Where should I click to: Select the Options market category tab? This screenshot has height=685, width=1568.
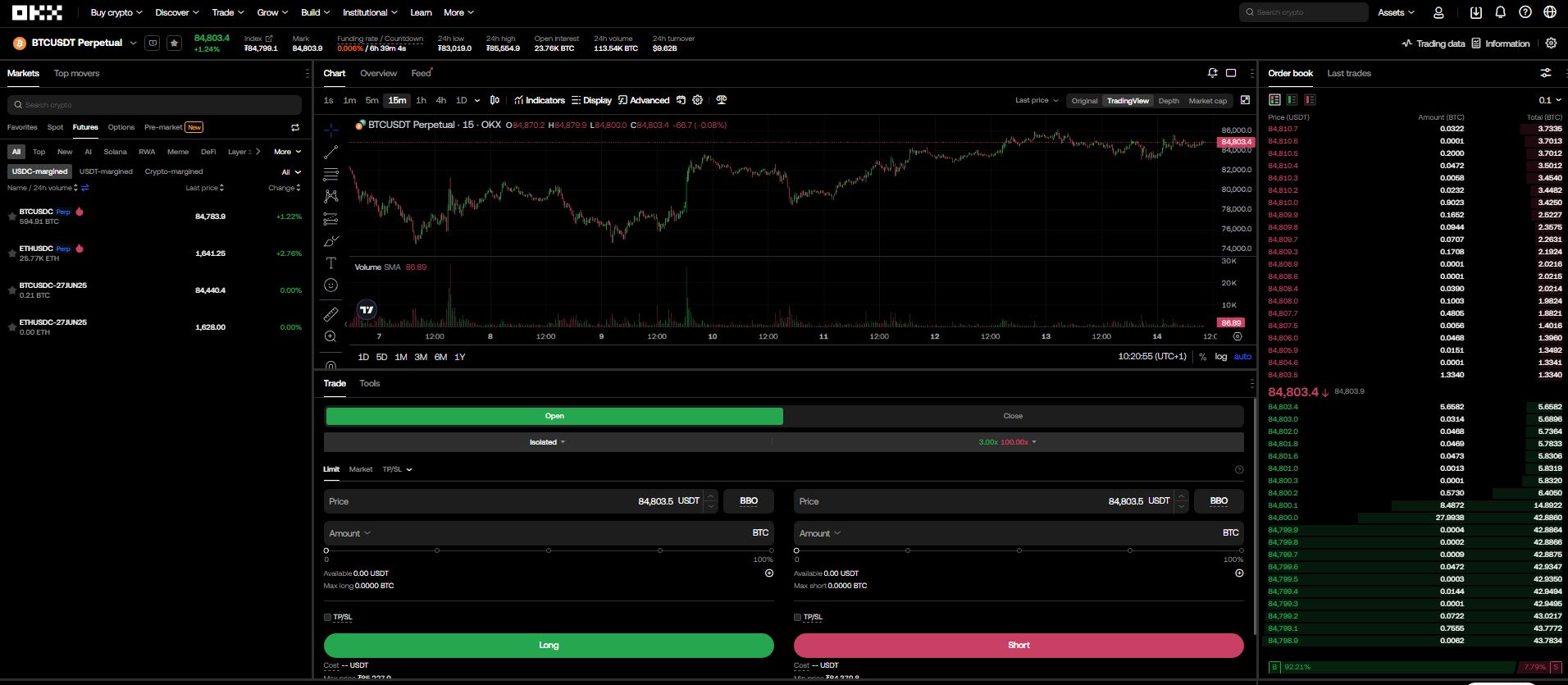121,127
